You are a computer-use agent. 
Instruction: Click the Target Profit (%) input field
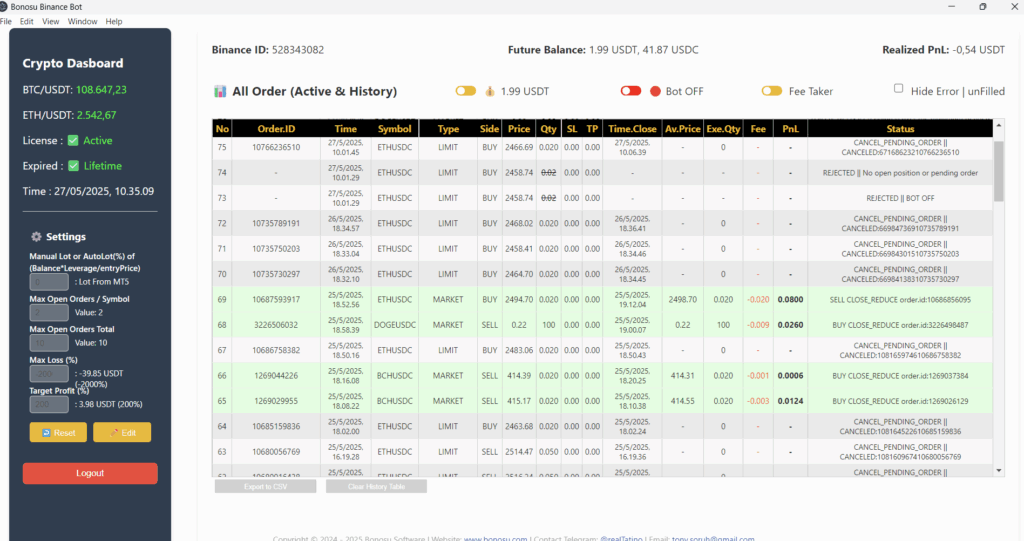pos(49,404)
